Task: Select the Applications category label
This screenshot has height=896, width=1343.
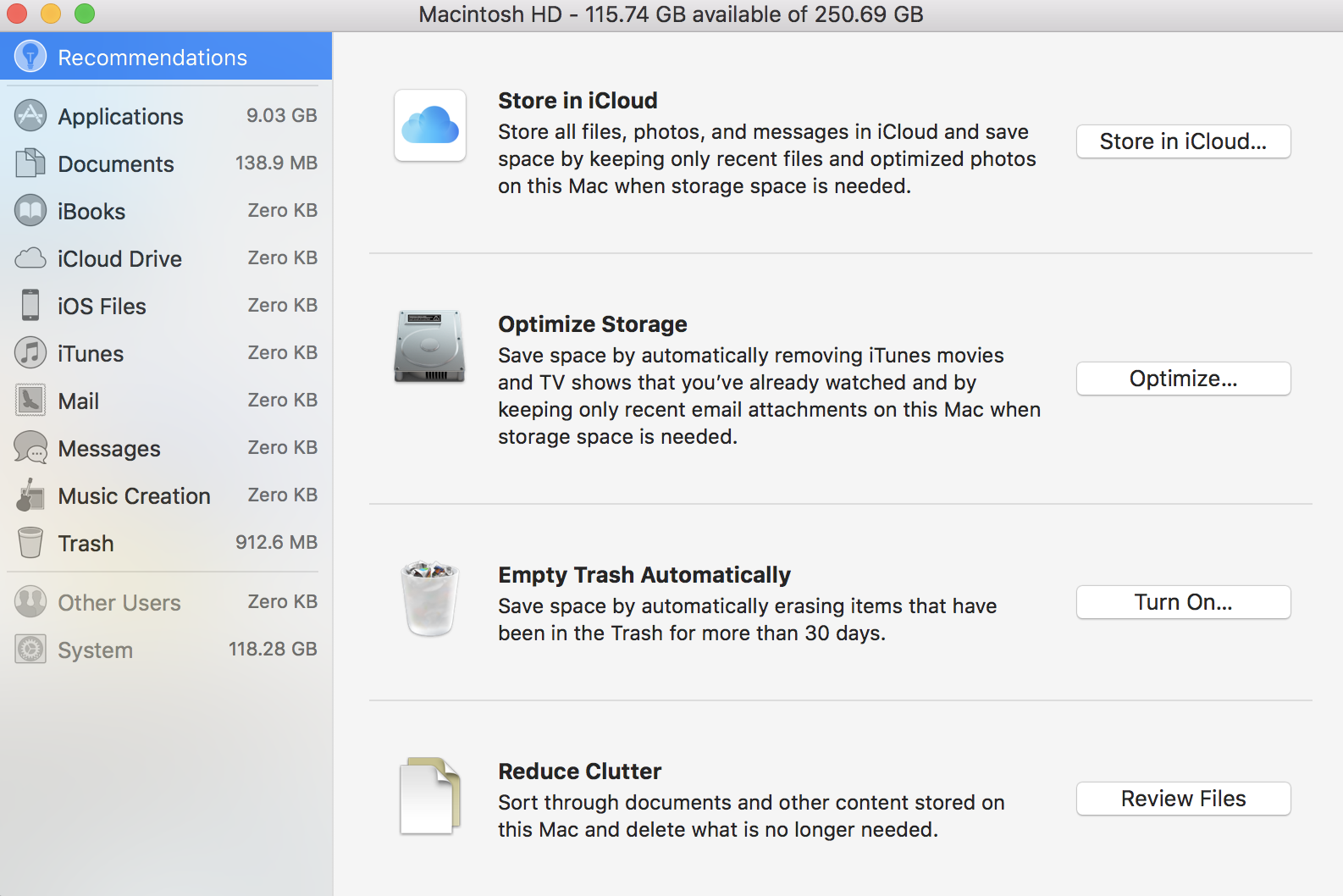Action: tap(120, 117)
